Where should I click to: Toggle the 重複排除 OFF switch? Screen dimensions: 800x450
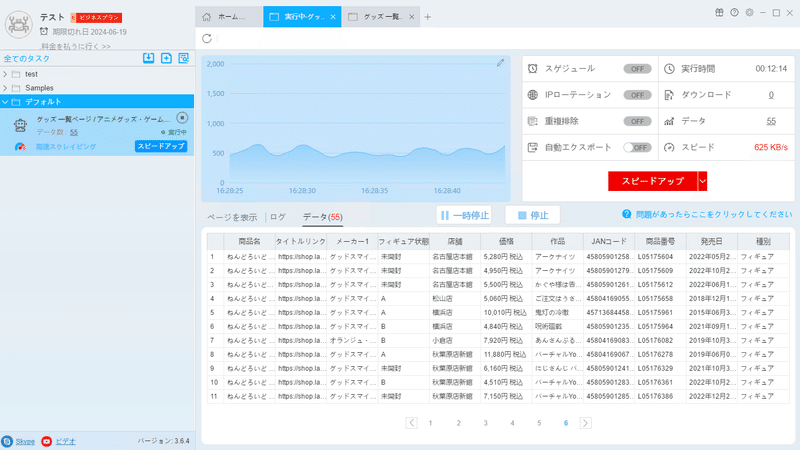tap(637, 121)
